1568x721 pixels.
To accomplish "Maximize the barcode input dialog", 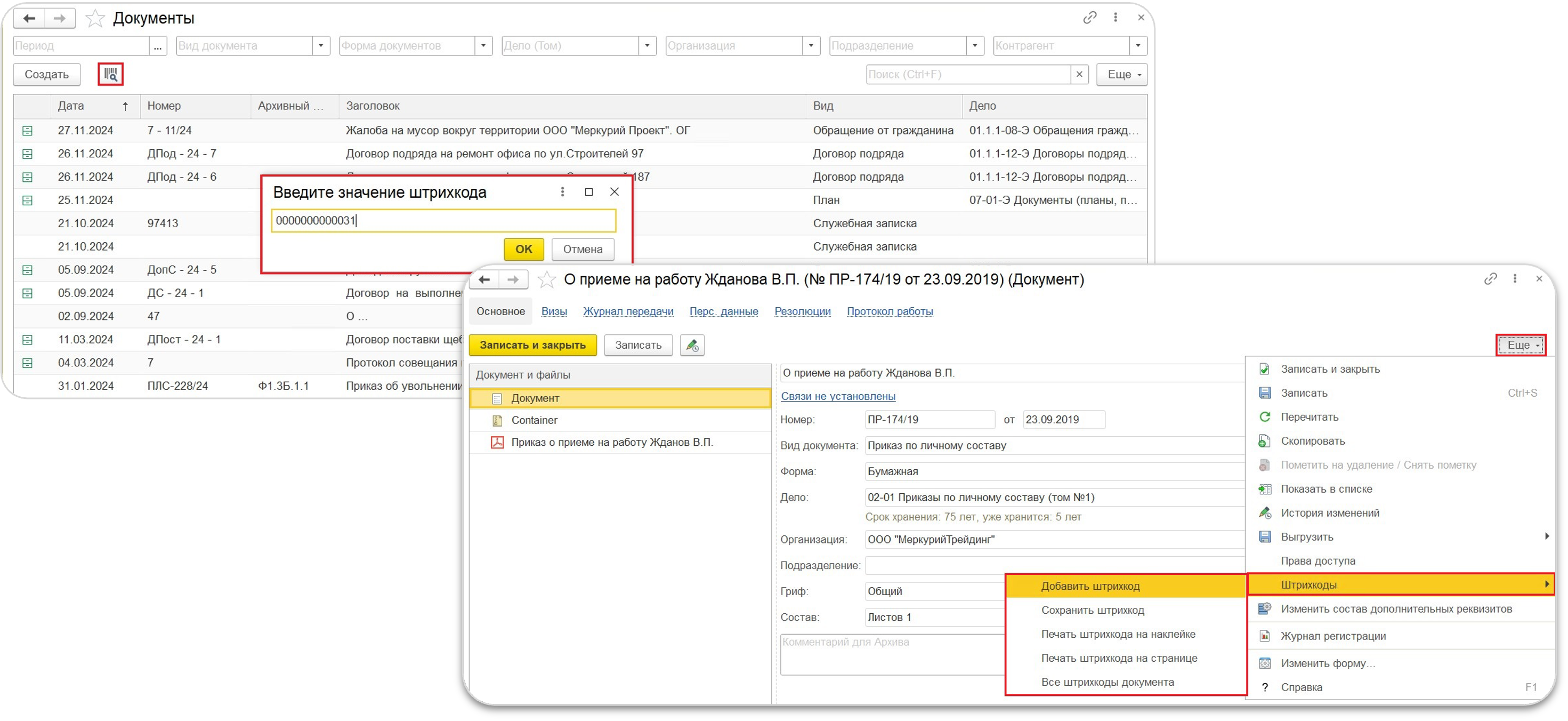I will 588,192.
